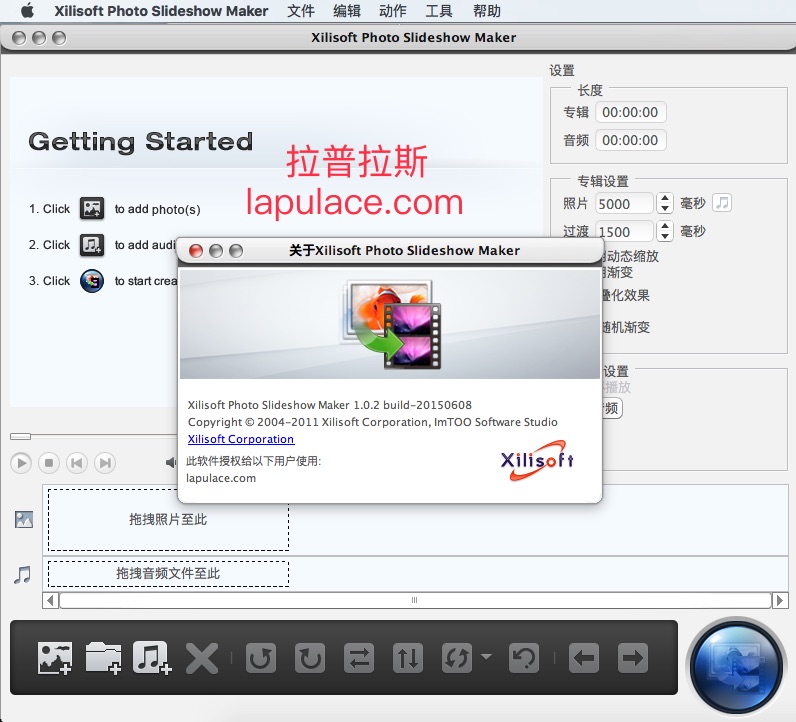Click move left arrow icon
The image size is (796, 722).
[584, 658]
